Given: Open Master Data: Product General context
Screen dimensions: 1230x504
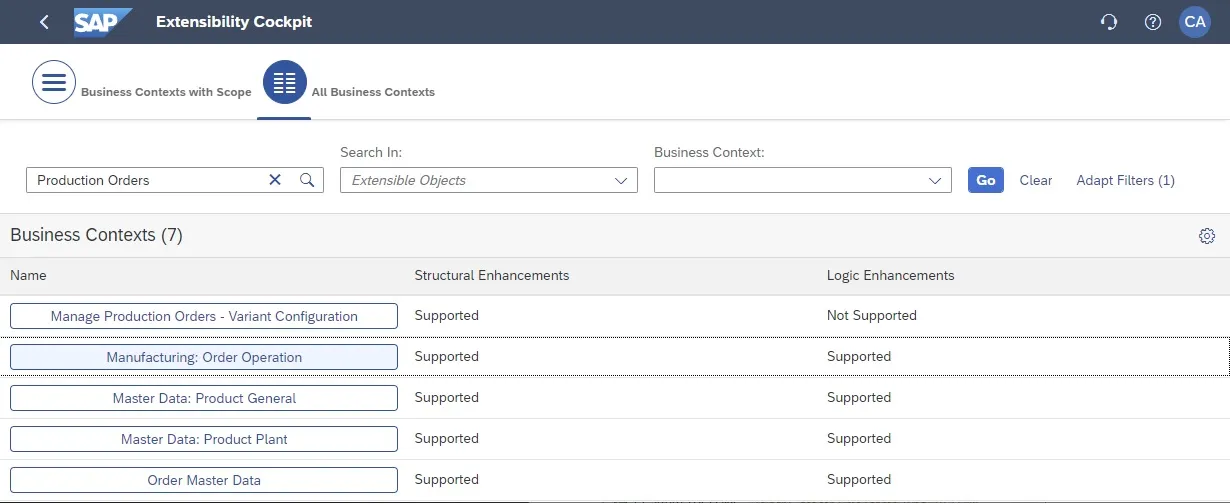Looking at the screenshot, I should (x=204, y=398).
